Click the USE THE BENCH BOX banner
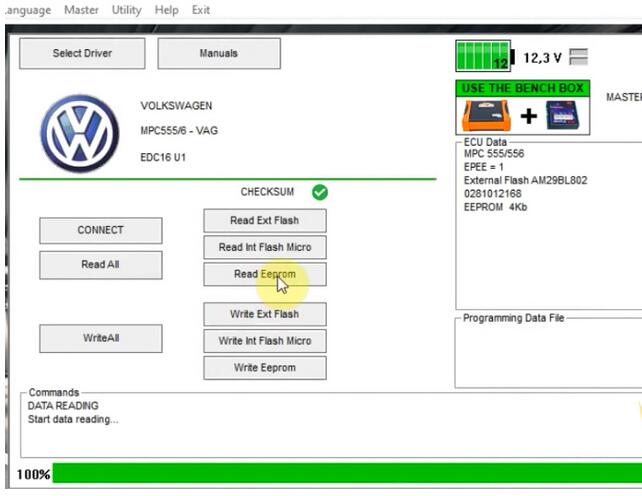The width and height of the screenshot is (642, 496). click(522, 88)
